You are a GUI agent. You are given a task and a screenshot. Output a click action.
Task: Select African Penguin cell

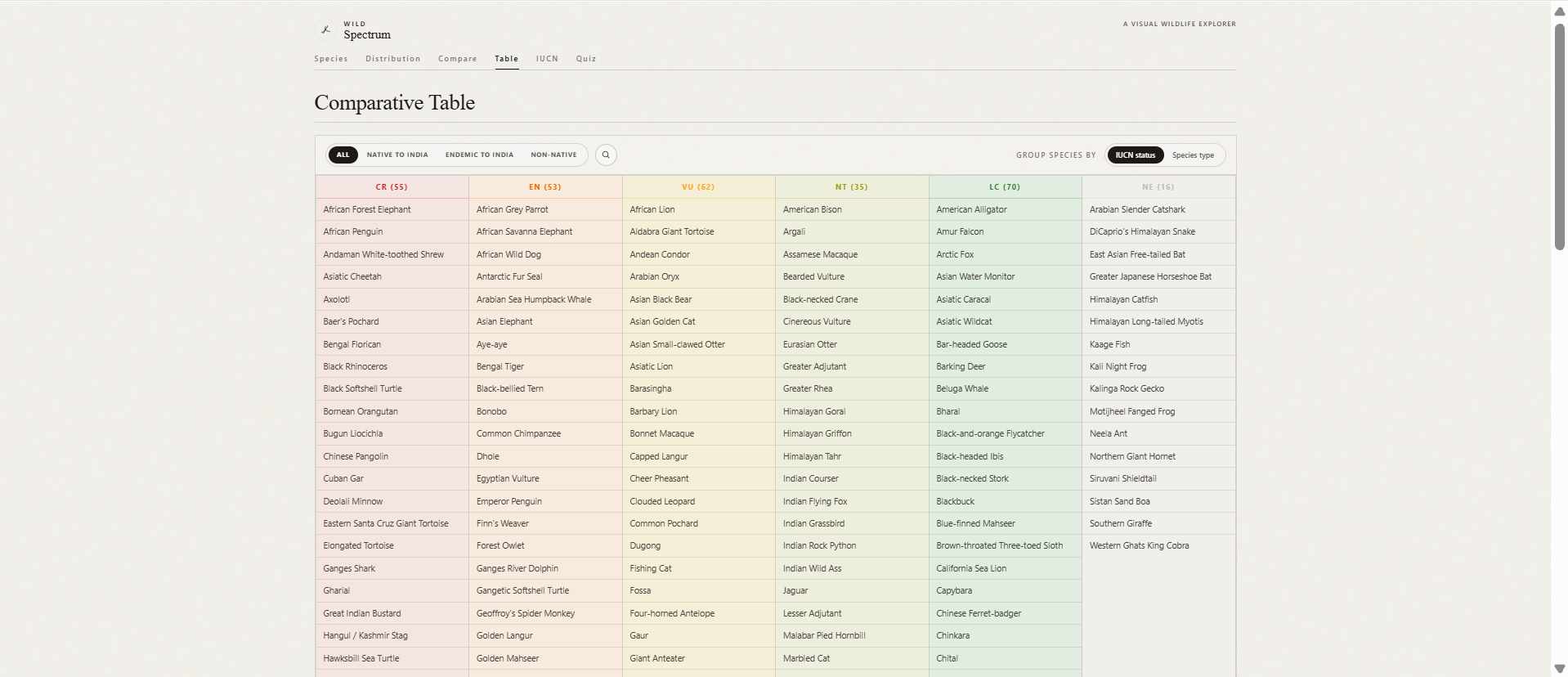point(392,232)
